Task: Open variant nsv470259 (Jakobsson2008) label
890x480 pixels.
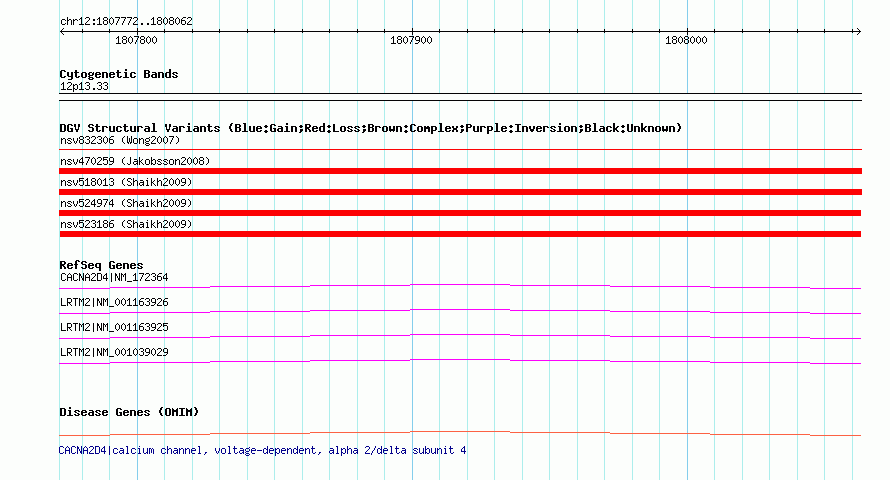Action: (135, 161)
